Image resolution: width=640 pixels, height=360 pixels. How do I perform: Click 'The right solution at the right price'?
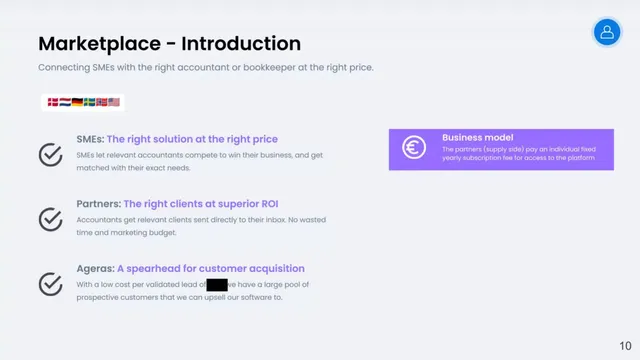pyautogui.click(x=192, y=139)
